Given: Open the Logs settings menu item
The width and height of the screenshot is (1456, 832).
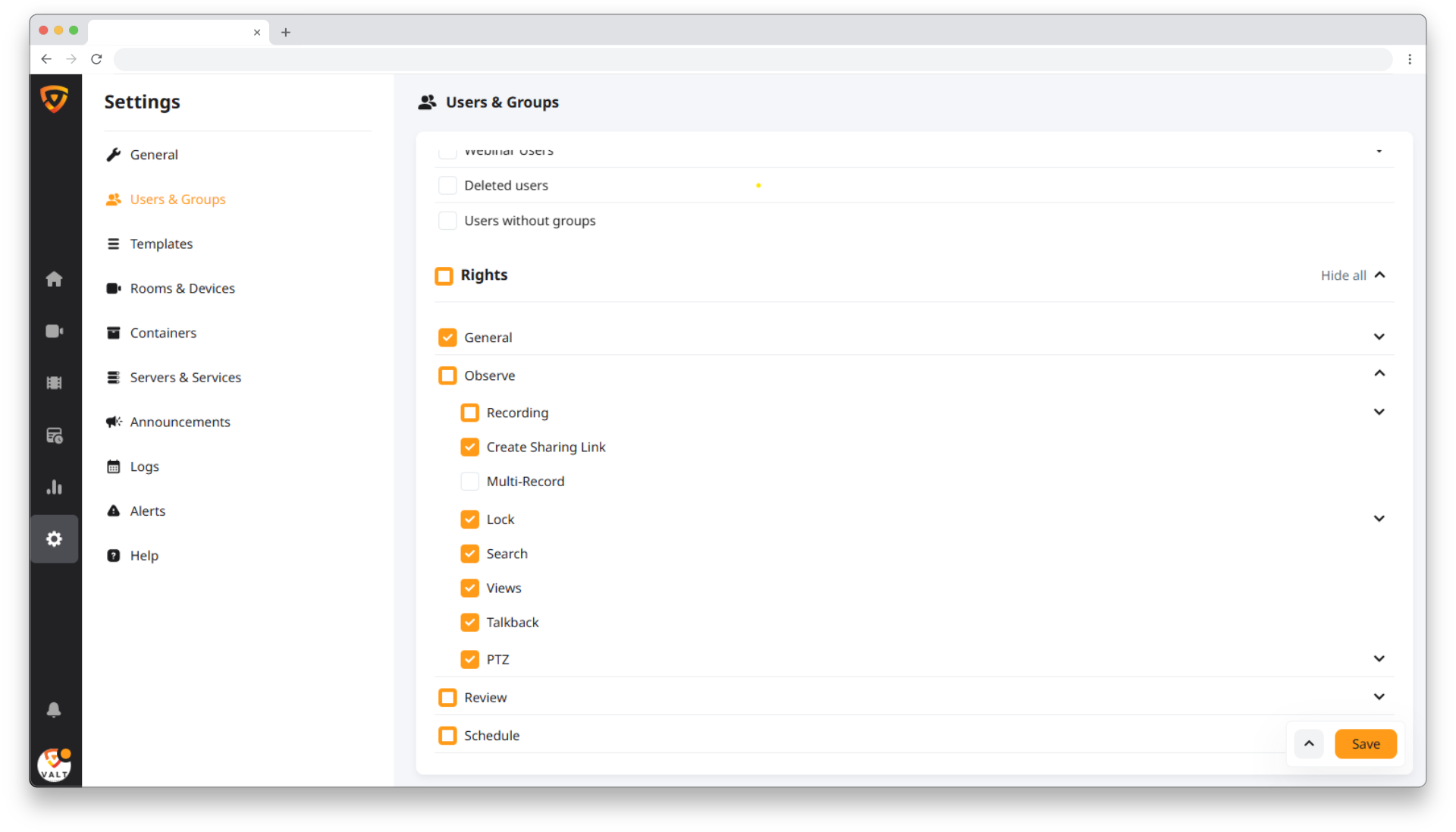Looking at the screenshot, I should 144,466.
